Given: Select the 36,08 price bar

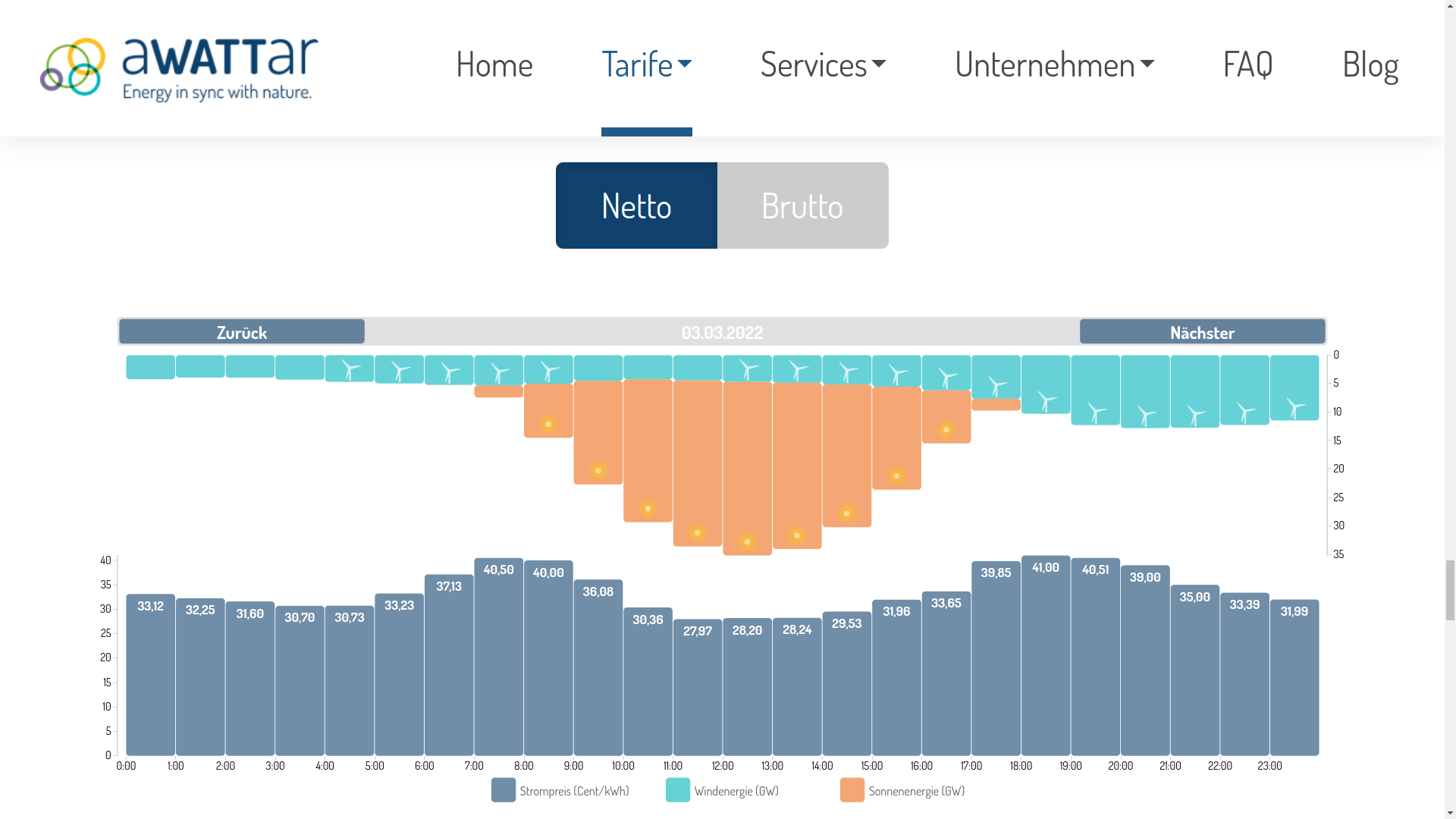Looking at the screenshot, I should [598, 668].
